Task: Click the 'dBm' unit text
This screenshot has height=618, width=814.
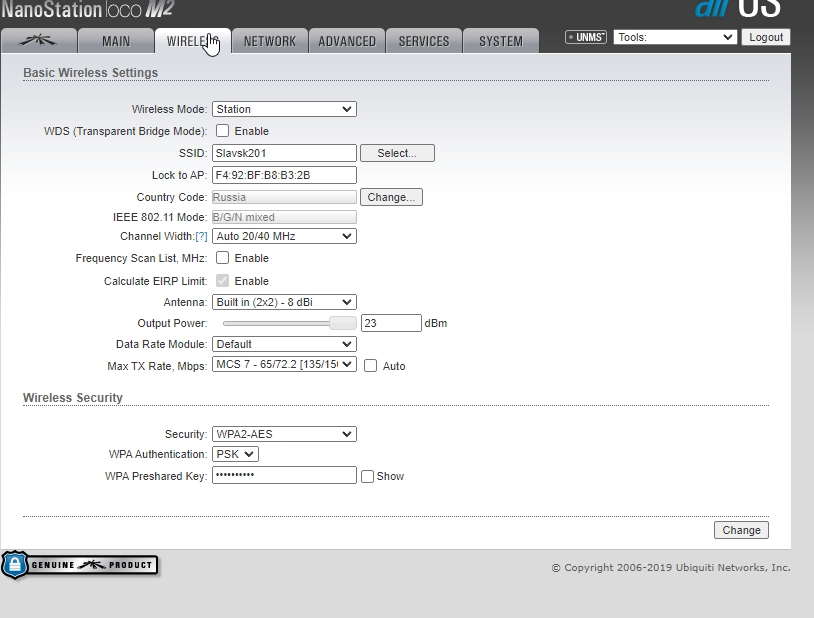Action: (x=436, y=323)
